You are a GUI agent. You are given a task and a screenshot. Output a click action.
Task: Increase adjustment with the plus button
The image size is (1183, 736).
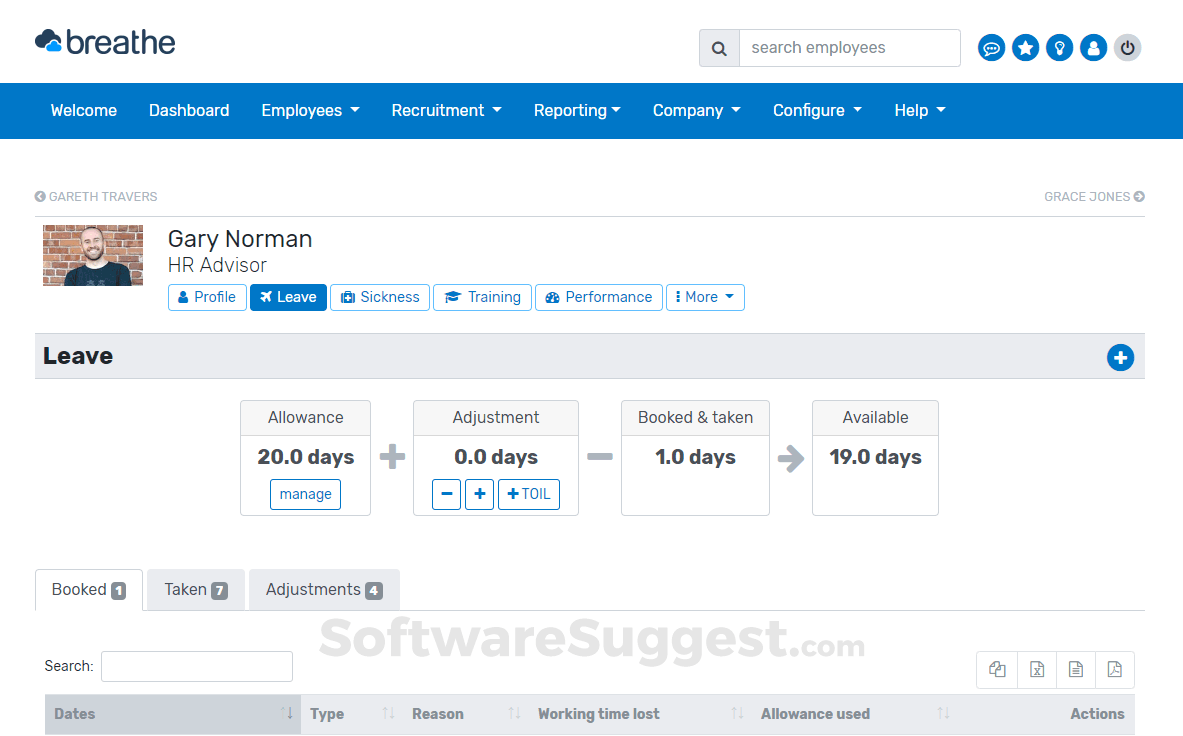tap(479, 494)
